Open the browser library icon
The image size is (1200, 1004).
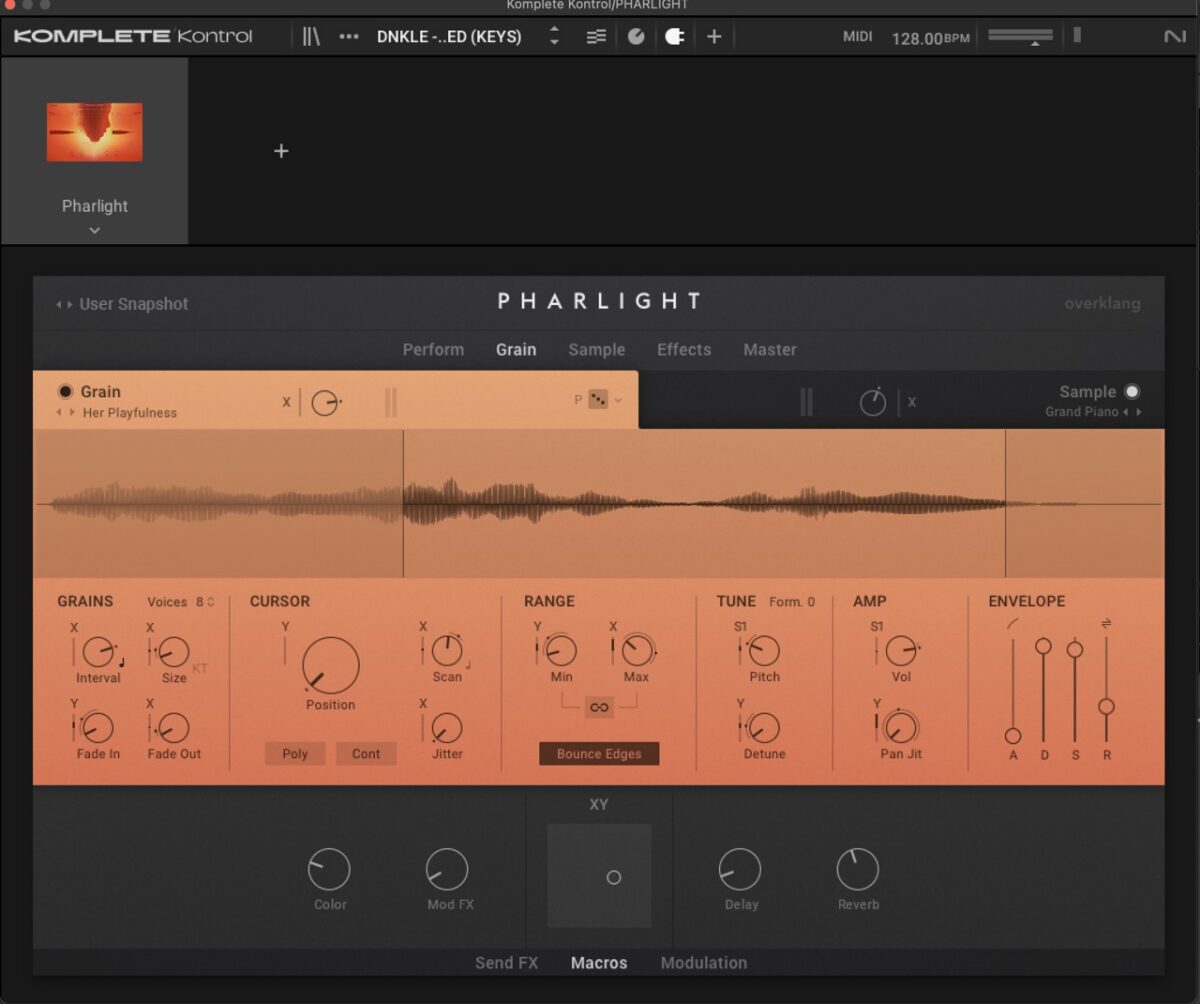click(x=311, y=37)
